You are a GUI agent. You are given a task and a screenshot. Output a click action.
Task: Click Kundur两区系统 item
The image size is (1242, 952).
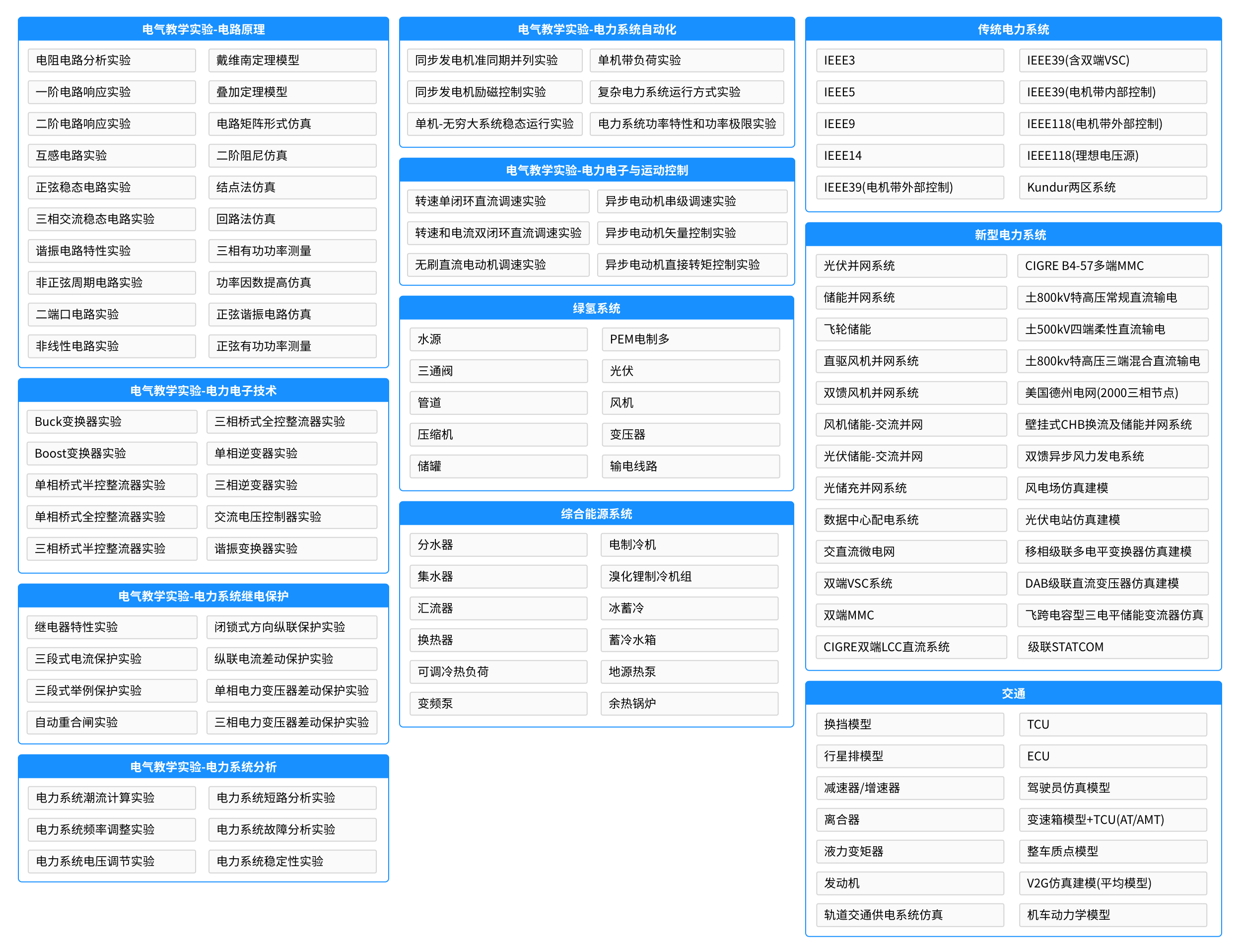pos(1112,187)
